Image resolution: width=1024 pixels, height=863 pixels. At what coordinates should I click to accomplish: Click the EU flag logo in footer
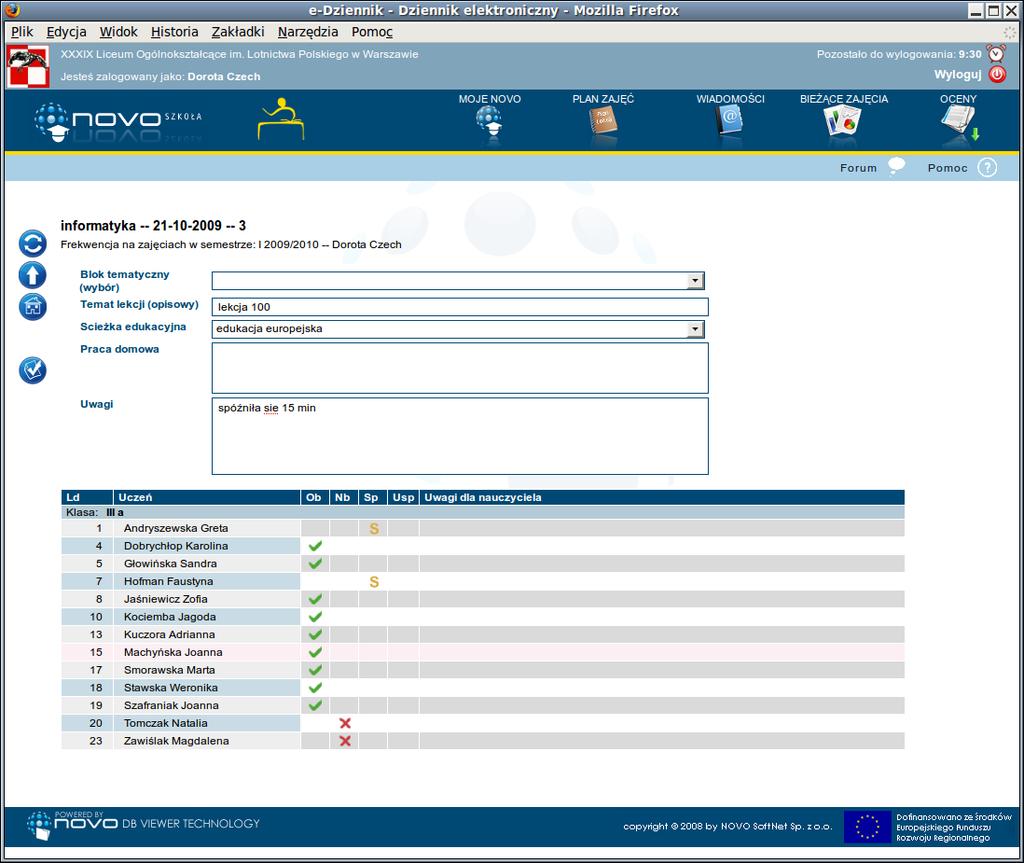(867, 826)
